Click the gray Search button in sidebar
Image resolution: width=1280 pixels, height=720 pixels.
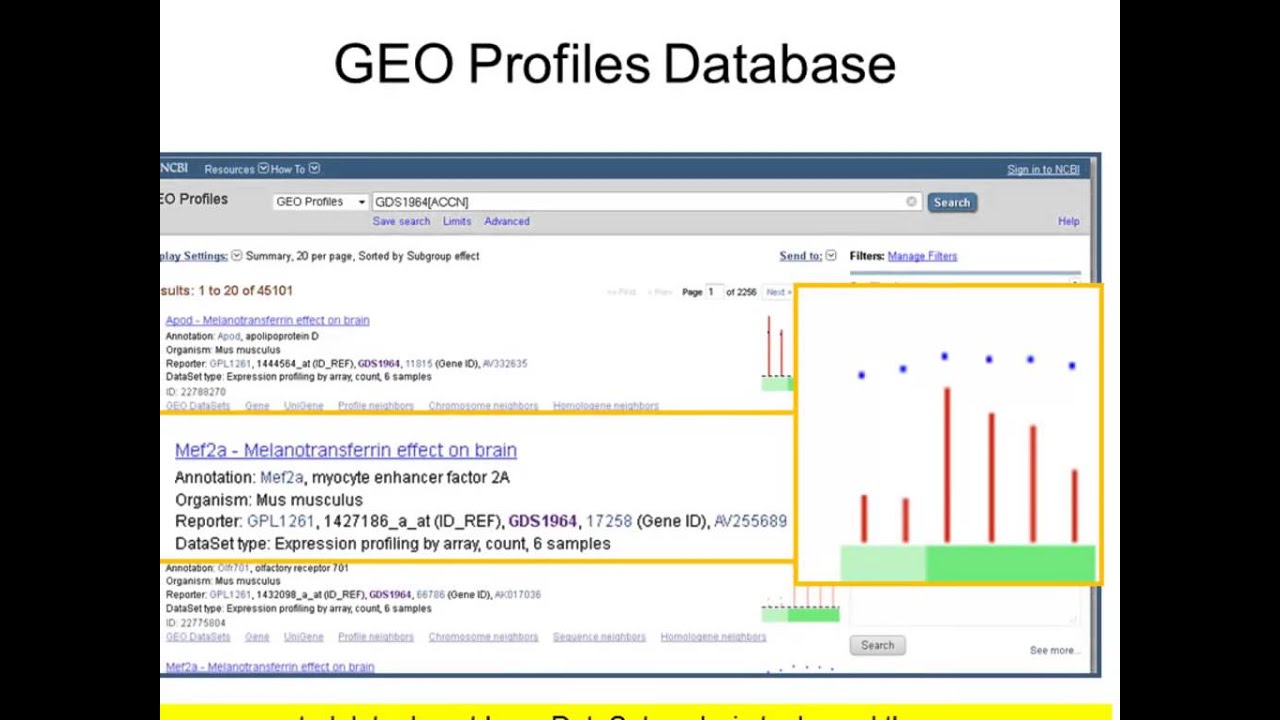(x=877, y=645)
